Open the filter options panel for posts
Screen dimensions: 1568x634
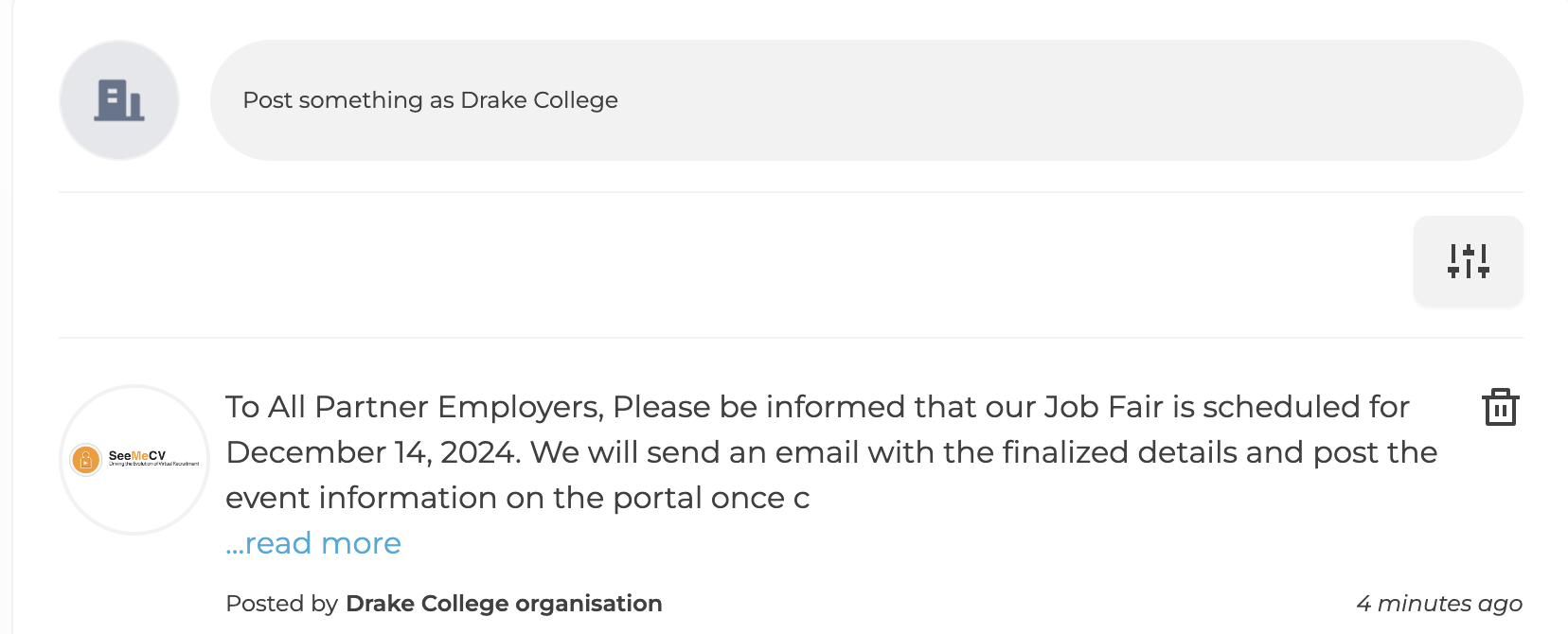[x=1468, y=261]
